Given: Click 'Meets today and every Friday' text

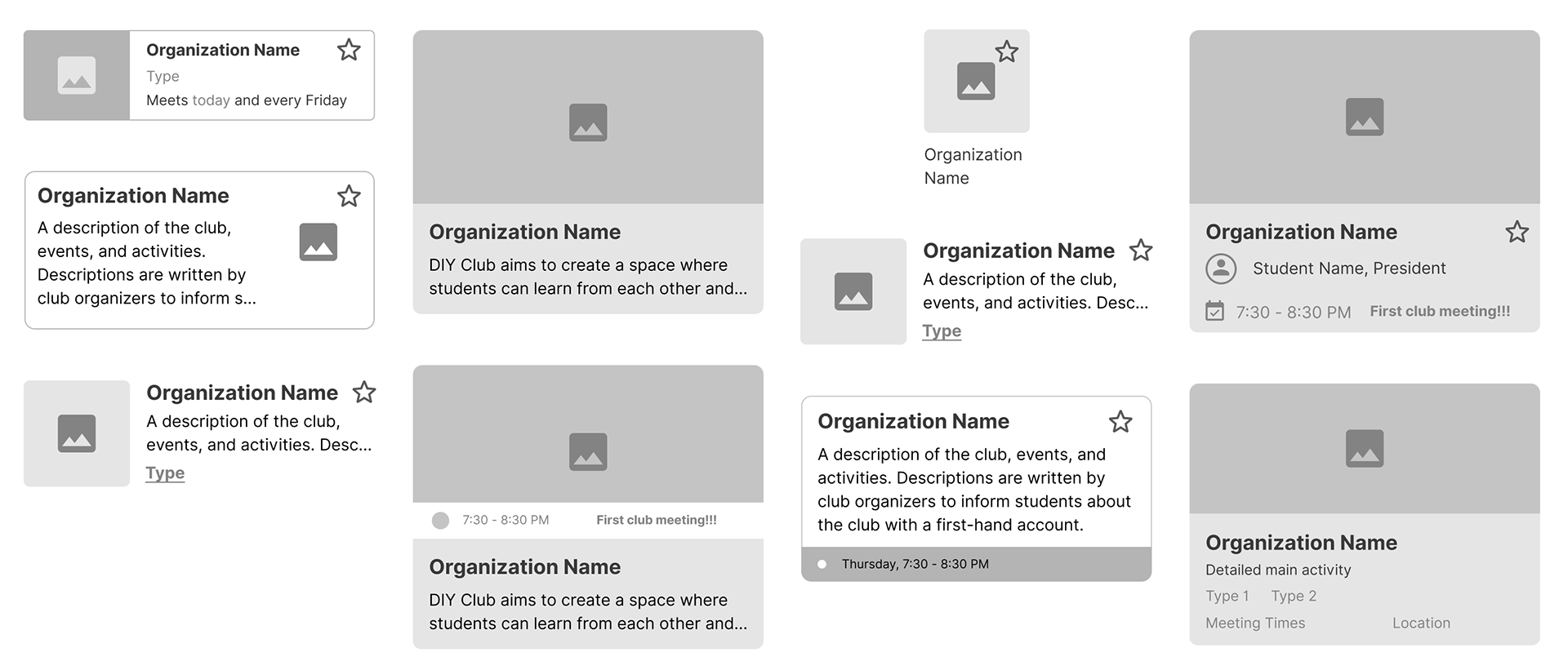Looking at the screenshot, I should click(247, 100).
